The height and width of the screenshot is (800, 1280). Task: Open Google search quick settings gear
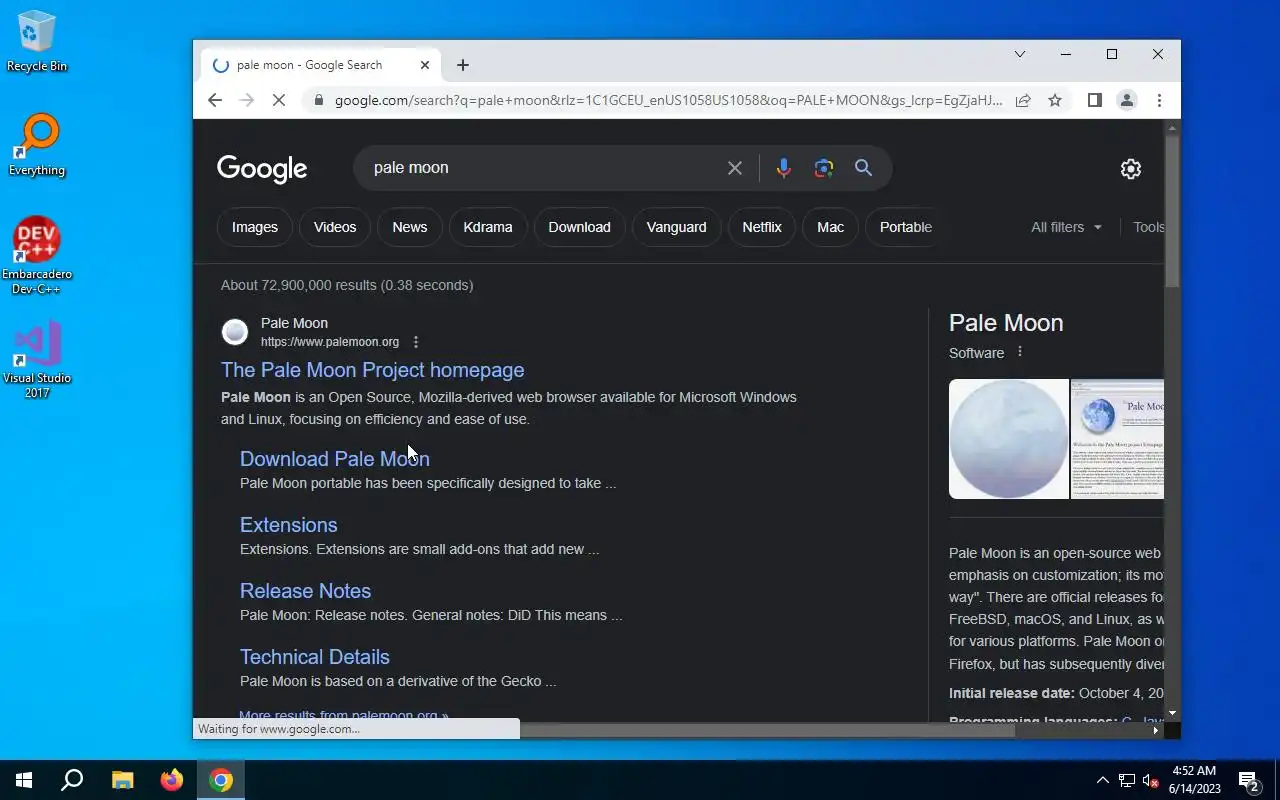(1131, 169)
